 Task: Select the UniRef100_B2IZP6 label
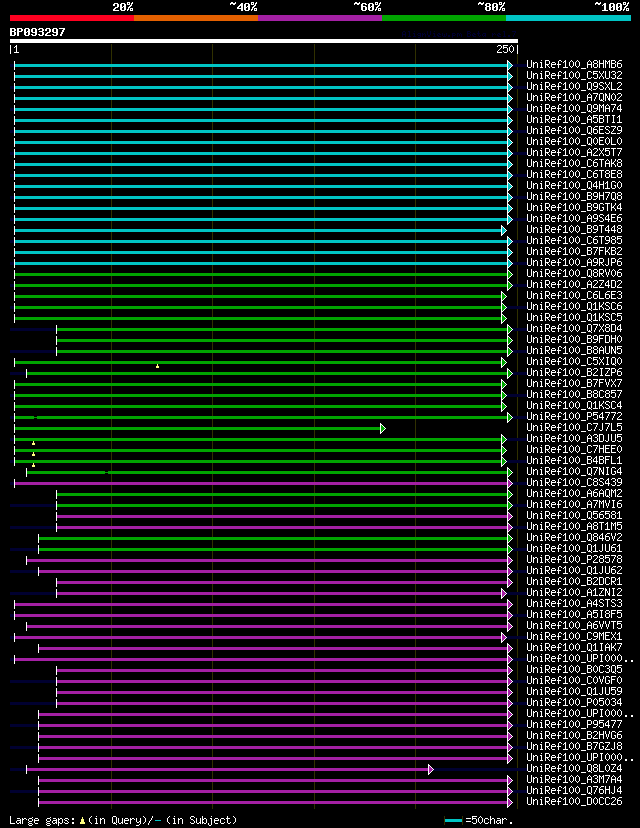coord(574,372)
